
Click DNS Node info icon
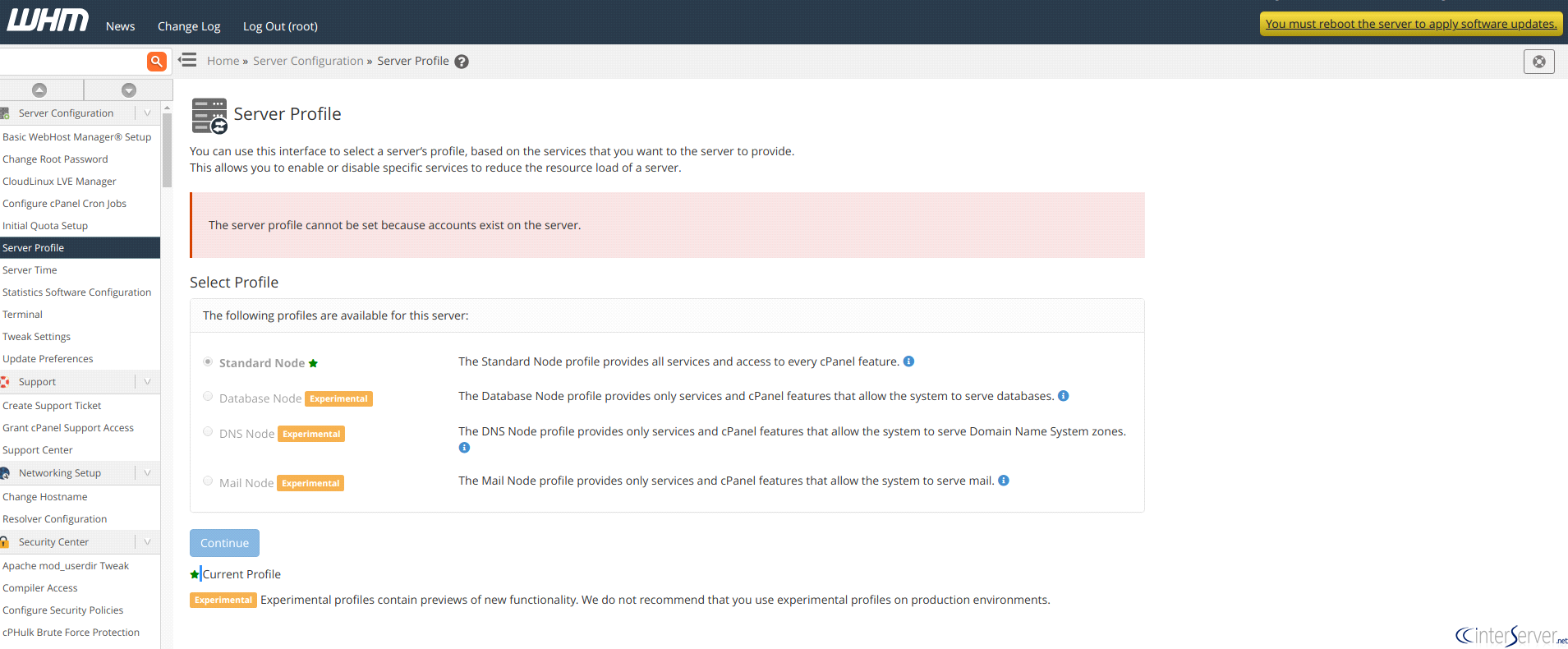[464, 448]
